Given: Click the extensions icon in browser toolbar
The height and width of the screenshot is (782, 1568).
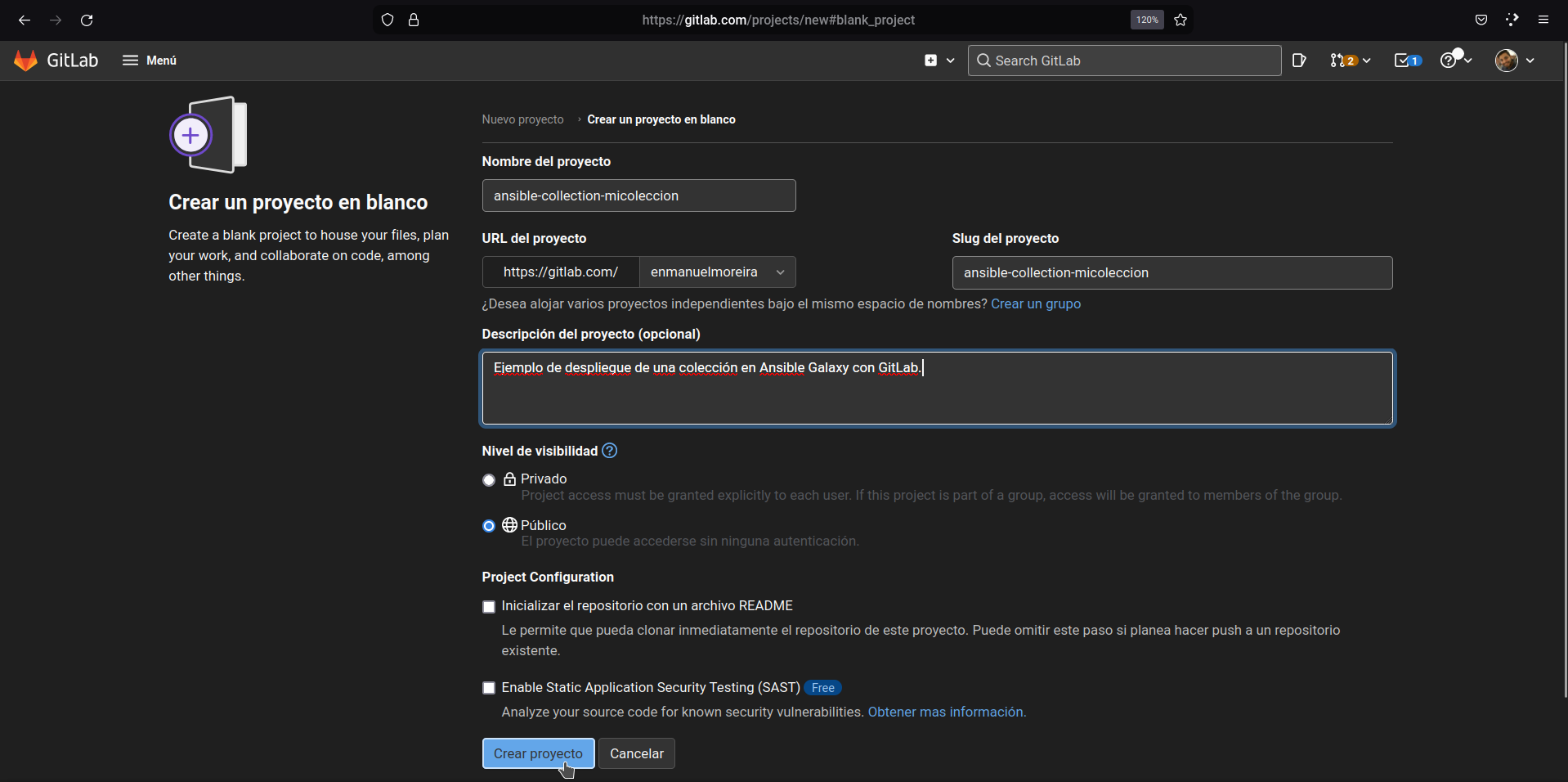Looking at the screenshot, I should (1512, 20).
